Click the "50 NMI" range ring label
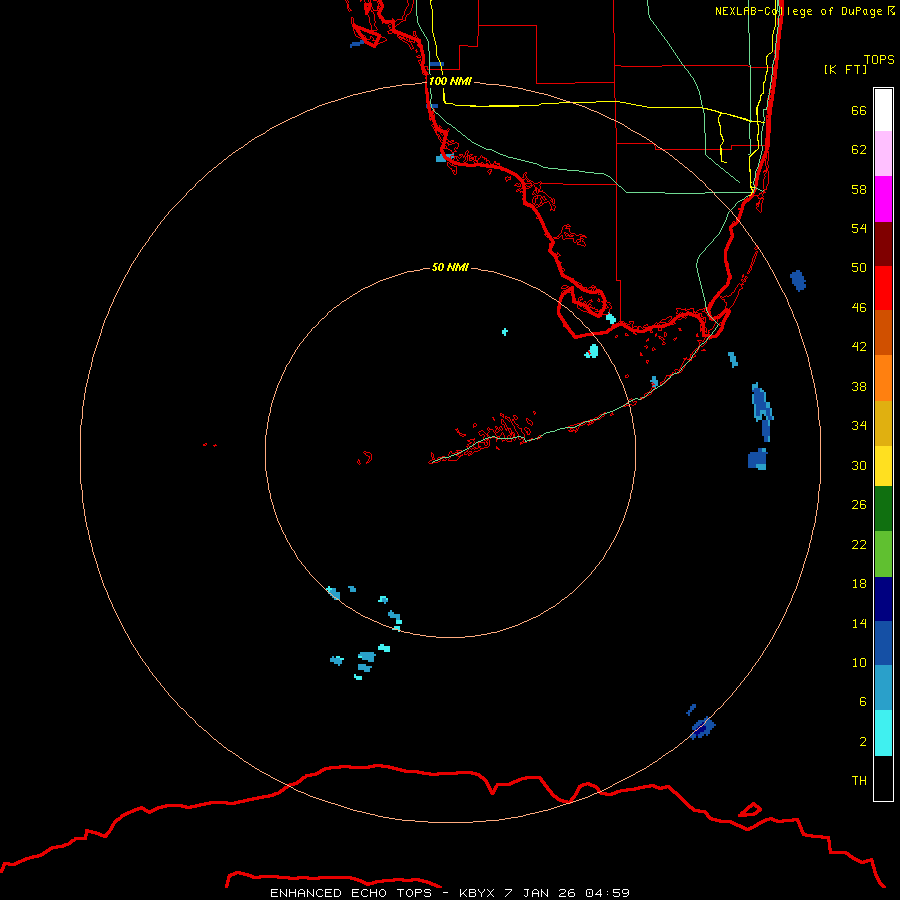Screen dimensions: 900x900 [450, 267]
